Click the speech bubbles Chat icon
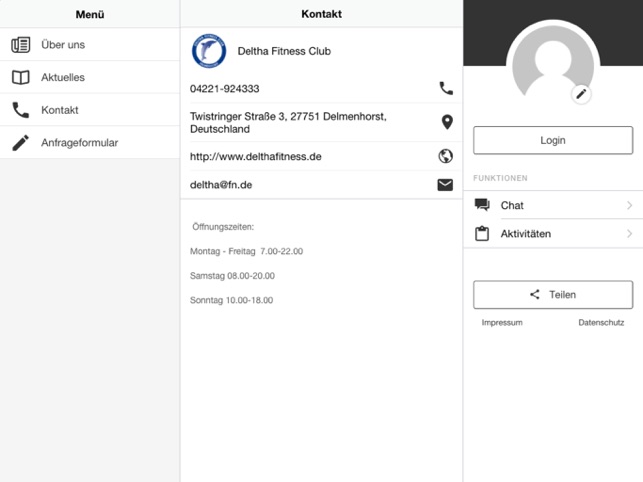Screen dimensions: 643x482 (482, 205)
